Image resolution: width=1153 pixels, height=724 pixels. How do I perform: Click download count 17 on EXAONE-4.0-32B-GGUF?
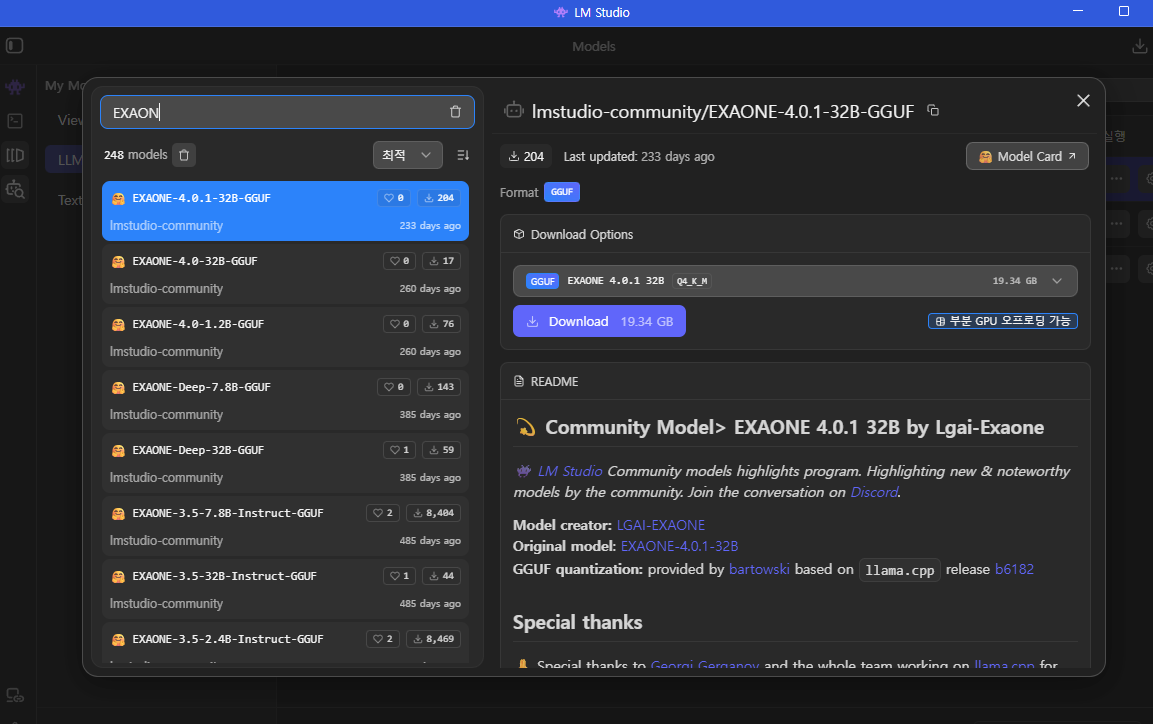click(441, 261)
